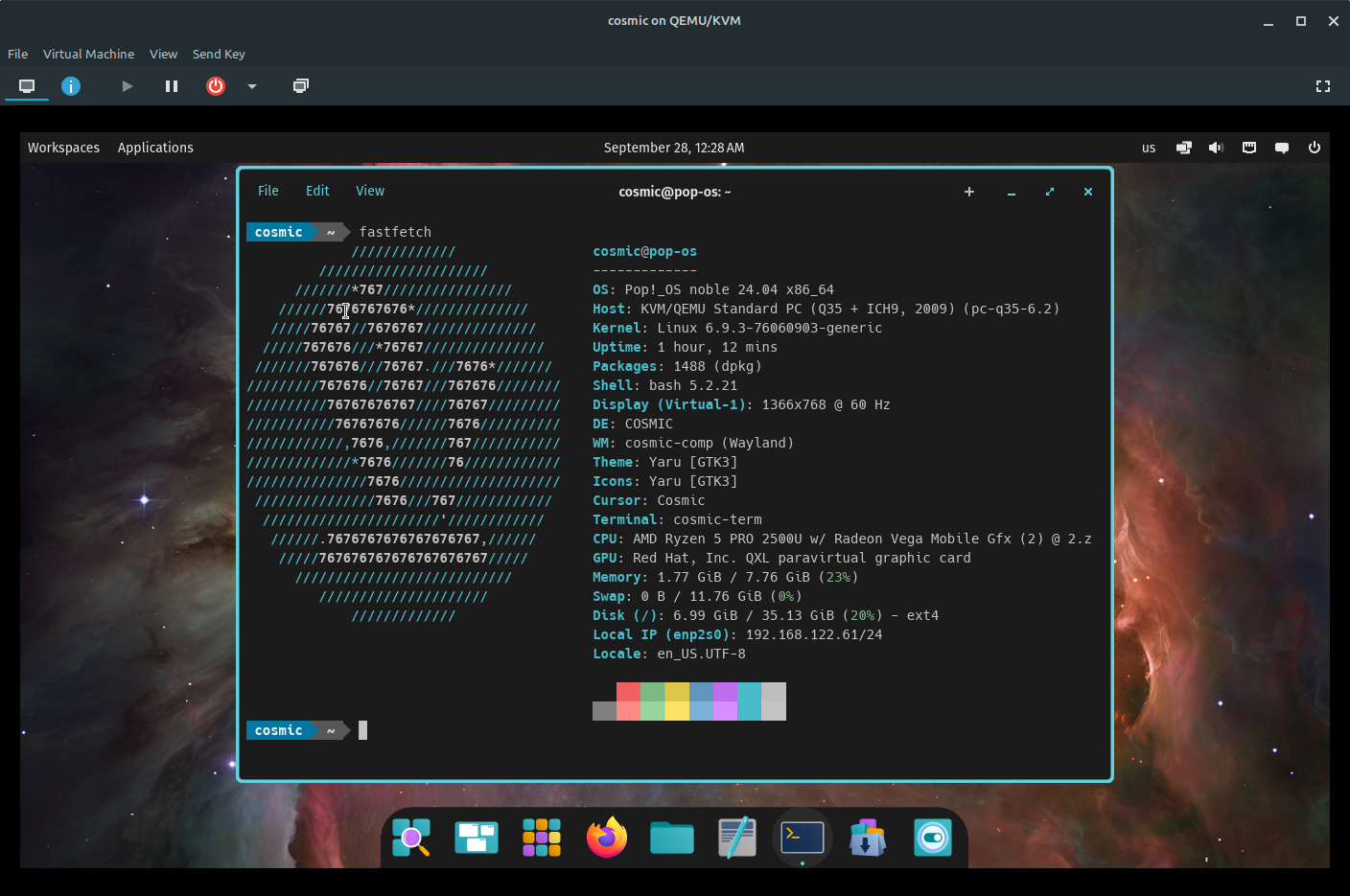Shut down the VM with red power button
The height and width of the screenshot is (896, 1350).
[x=216, y=86]
